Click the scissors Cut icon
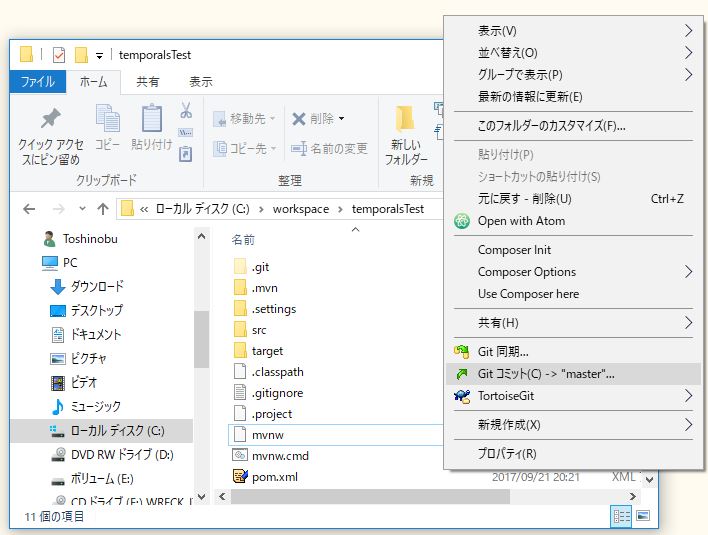The image size is (708, 535). pos(186,110)
